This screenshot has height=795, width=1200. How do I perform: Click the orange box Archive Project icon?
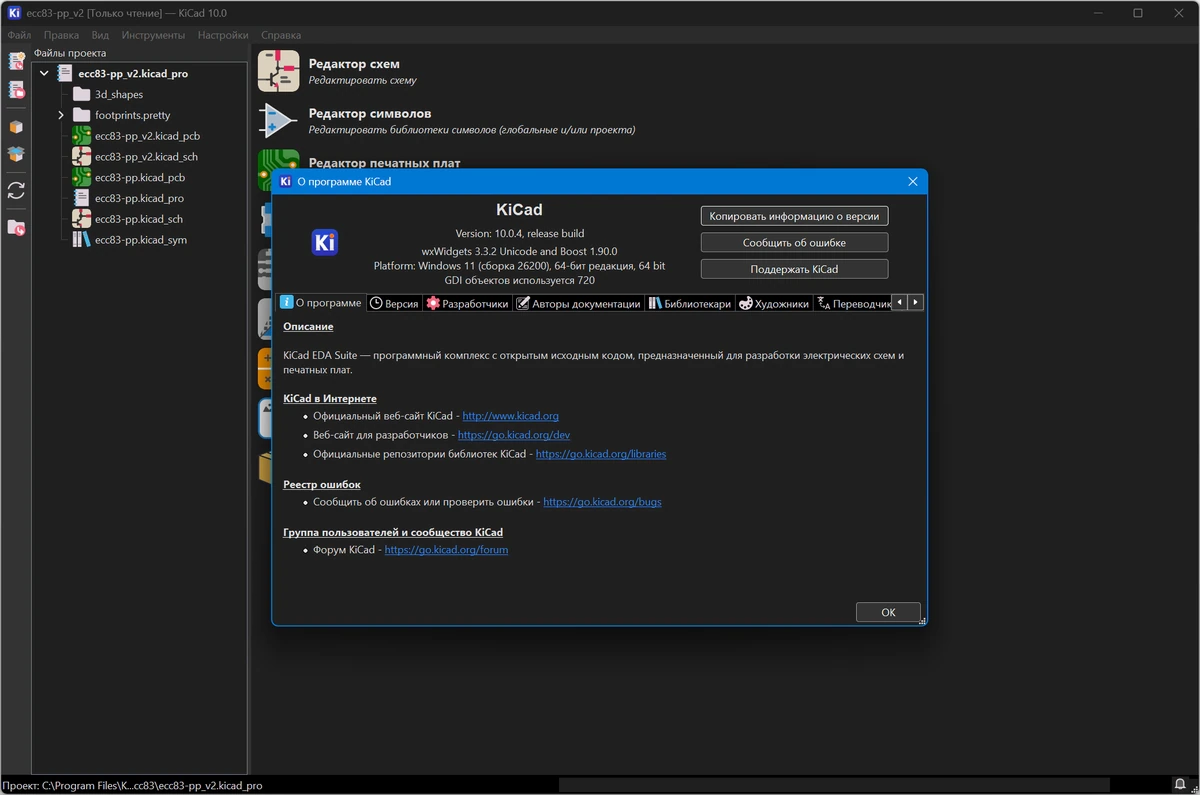(x=16, y=127)
